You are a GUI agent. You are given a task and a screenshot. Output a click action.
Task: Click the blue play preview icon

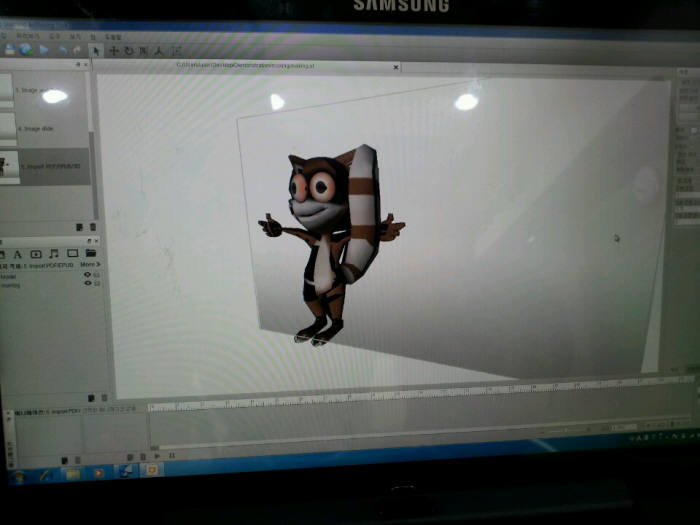43,48
